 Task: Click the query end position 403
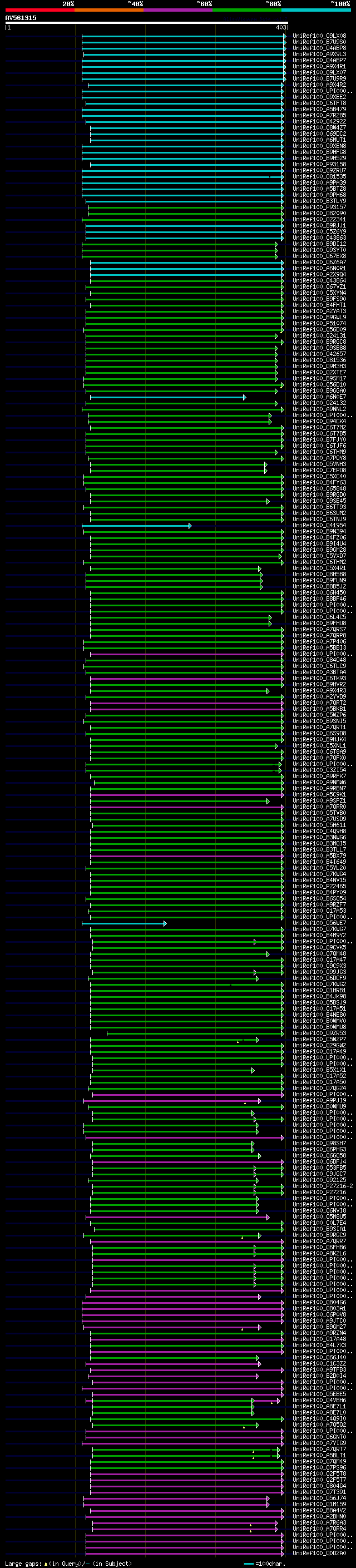(x=280, y=27)
